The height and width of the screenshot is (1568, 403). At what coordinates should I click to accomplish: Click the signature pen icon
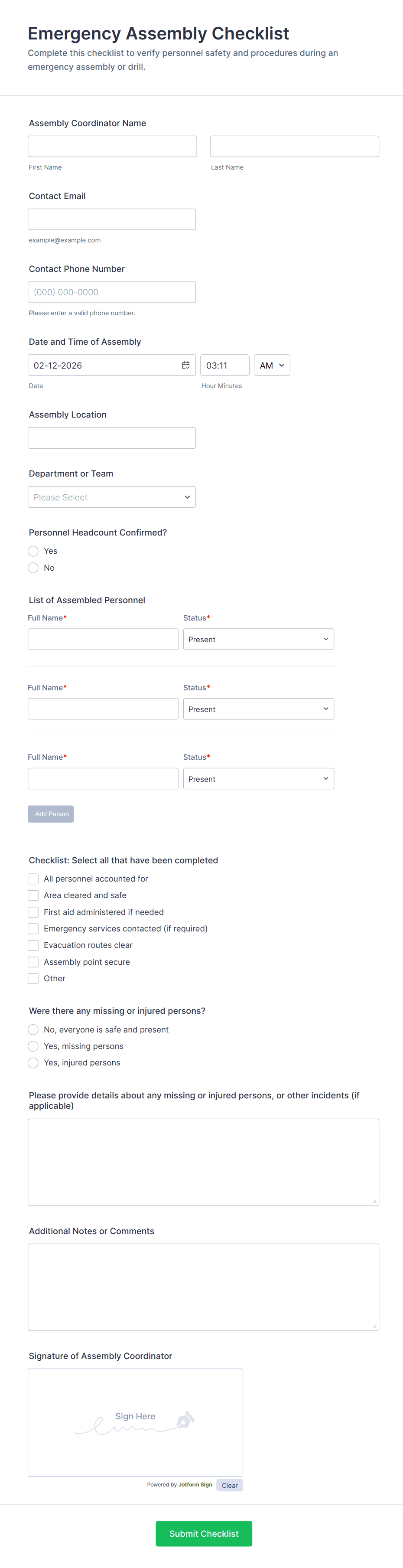(x=185, y=1420)
